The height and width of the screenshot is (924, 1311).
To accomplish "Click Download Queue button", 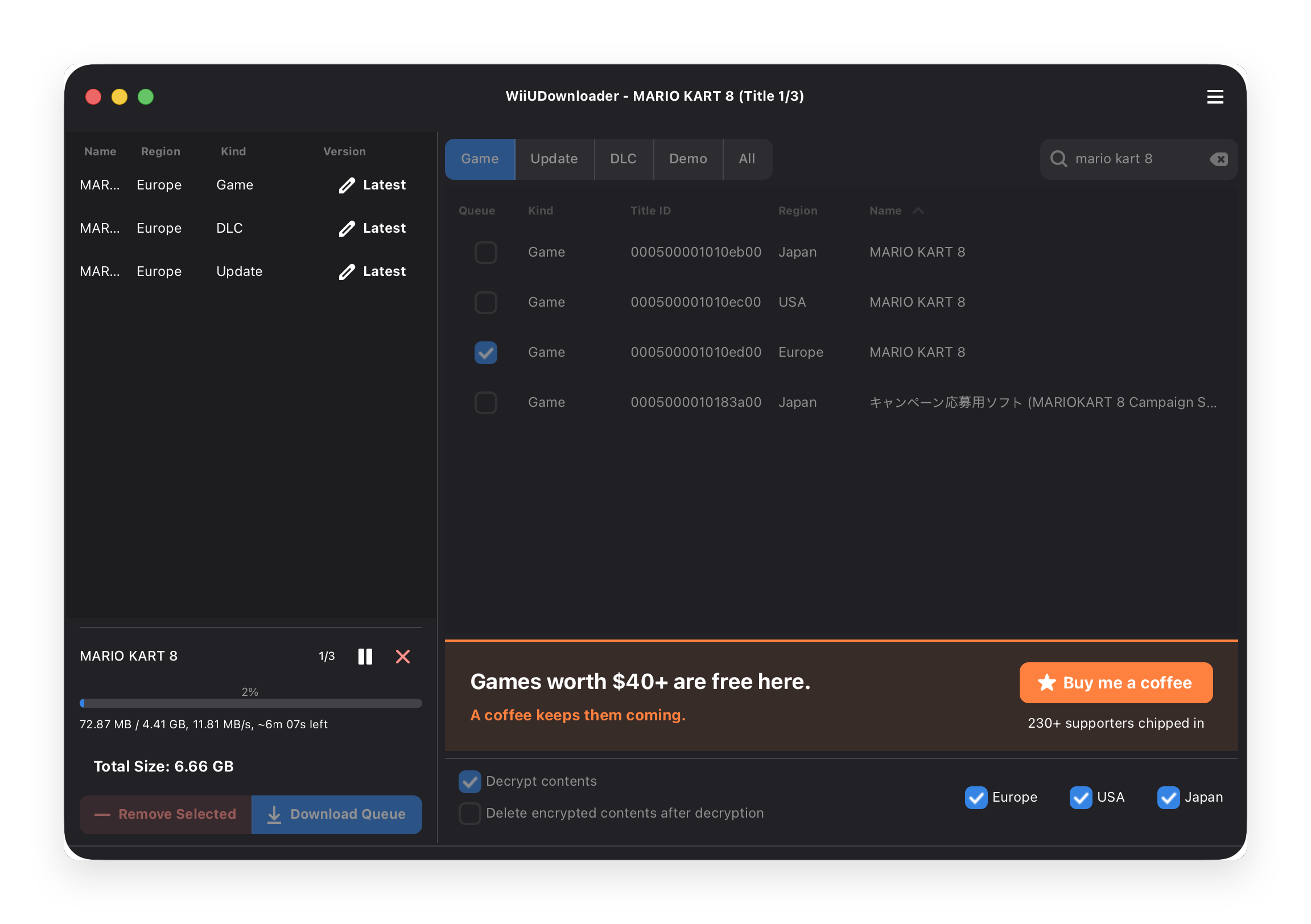I will coord(337,814).
